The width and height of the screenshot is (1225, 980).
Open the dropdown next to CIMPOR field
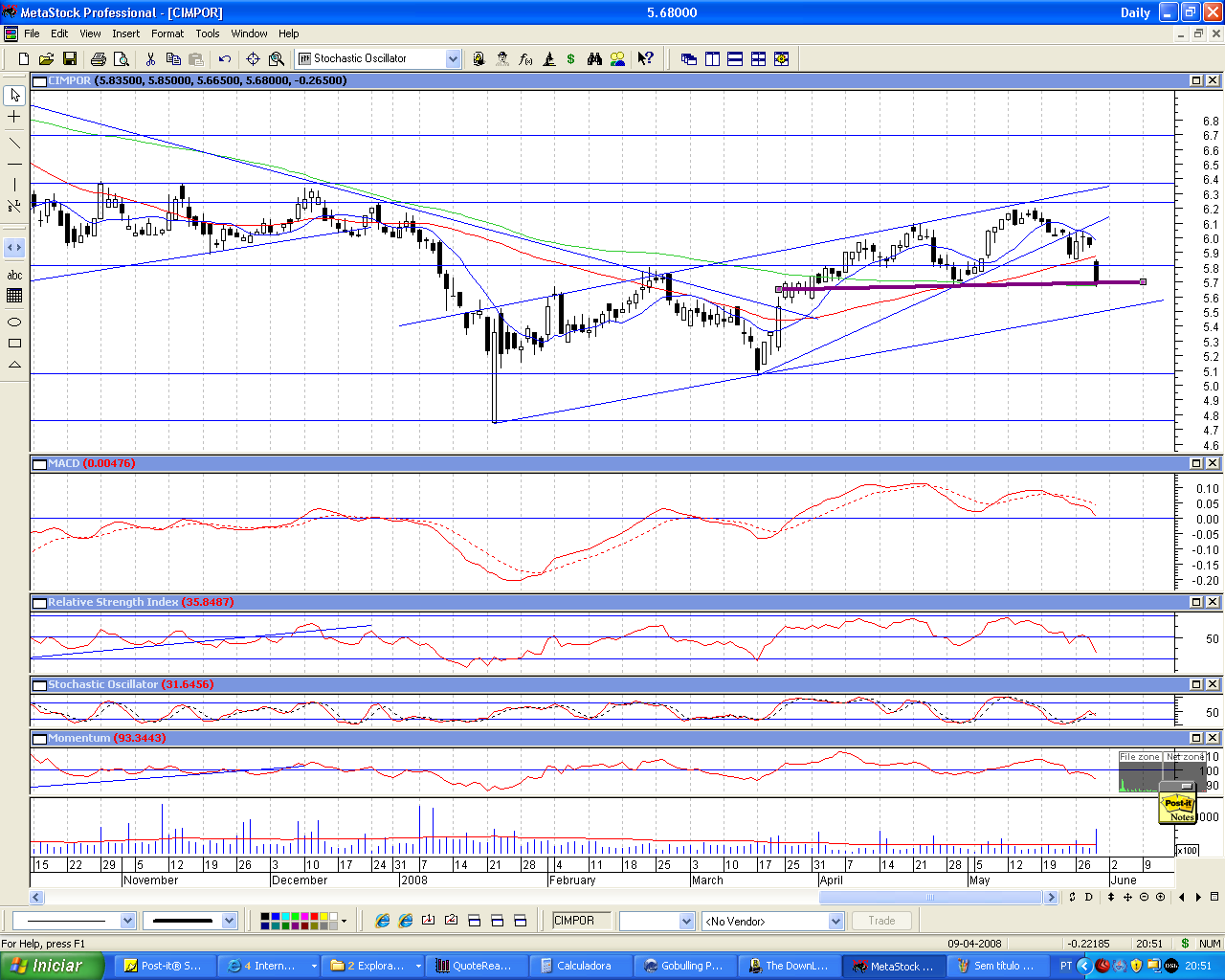click(686, 921)
